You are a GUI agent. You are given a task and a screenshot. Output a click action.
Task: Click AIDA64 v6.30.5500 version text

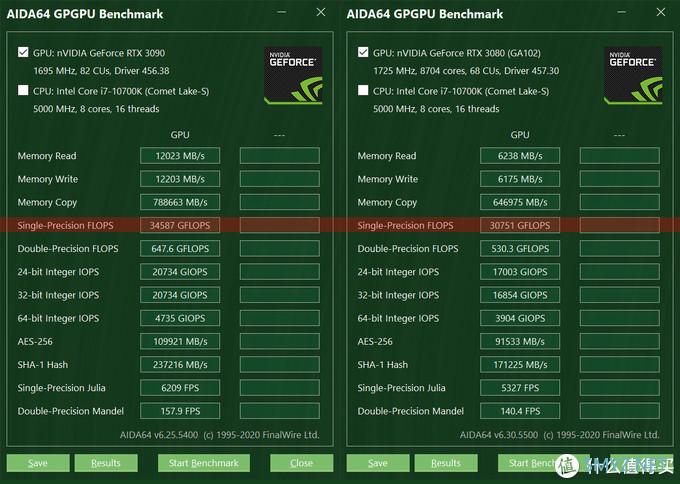click(x=499, y=435)
